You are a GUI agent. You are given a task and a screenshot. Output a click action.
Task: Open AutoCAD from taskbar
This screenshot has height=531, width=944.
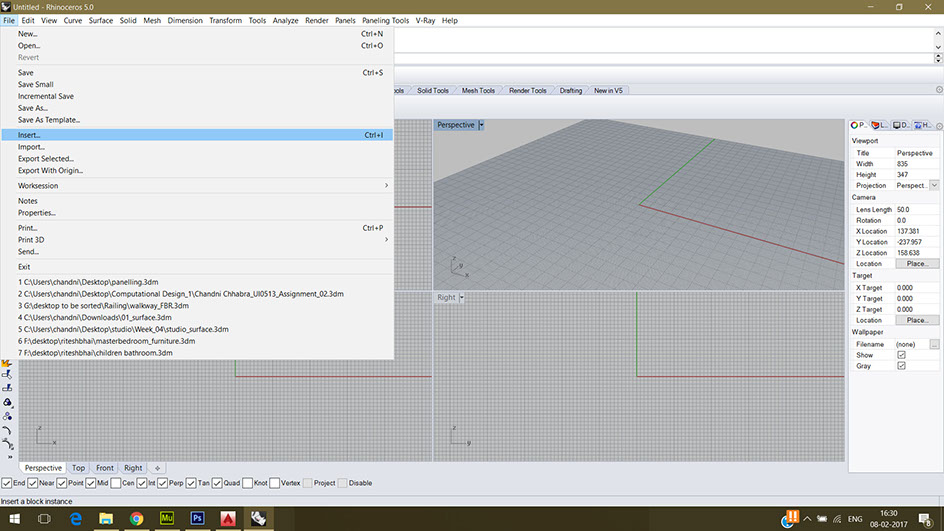coord(228,518)
